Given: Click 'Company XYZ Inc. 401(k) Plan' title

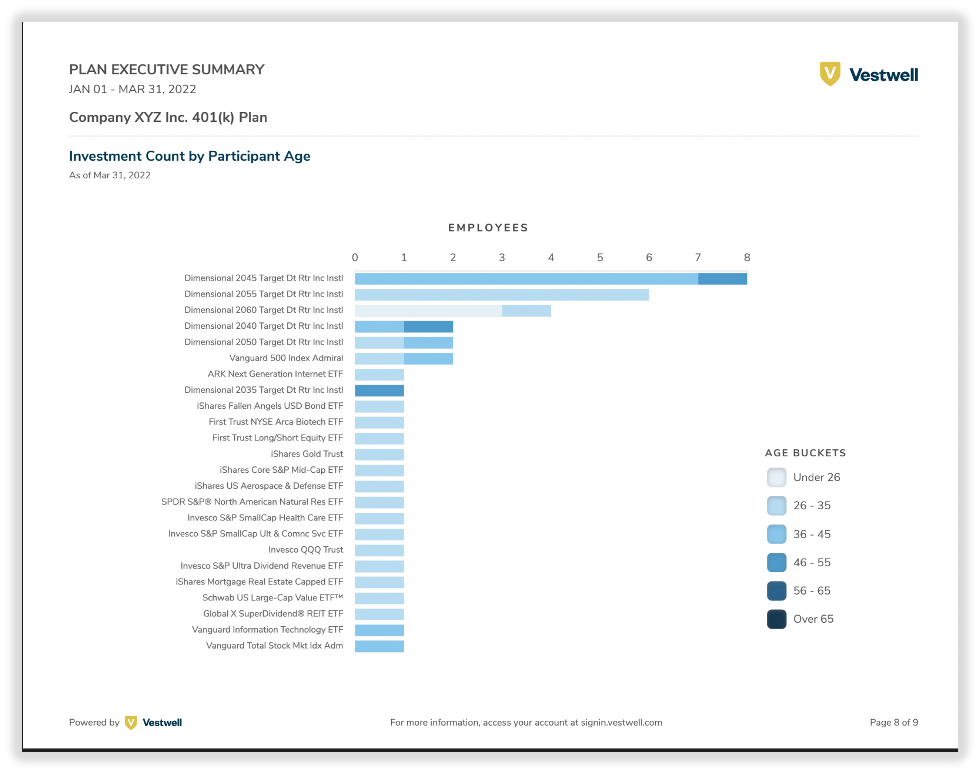Looking at the screenshot, I should pyautogui.click(x=168, y=118).
